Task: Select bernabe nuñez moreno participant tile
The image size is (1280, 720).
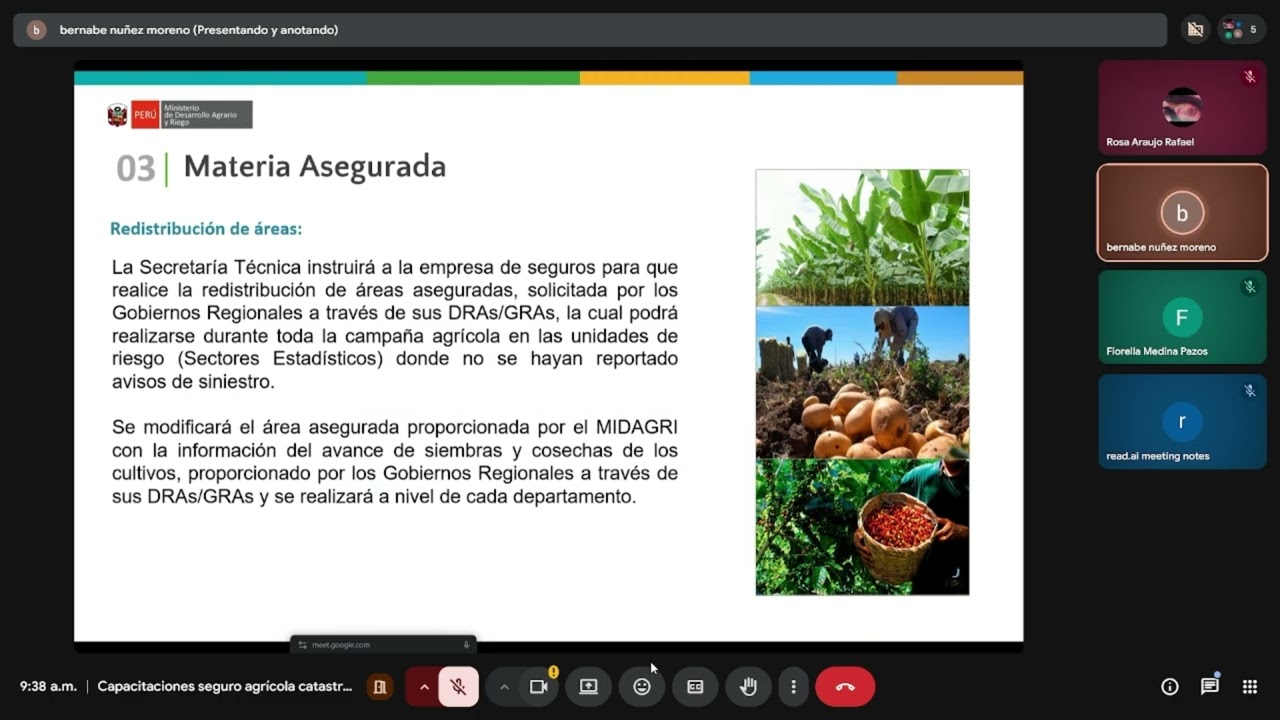Action: (1183, 213)
